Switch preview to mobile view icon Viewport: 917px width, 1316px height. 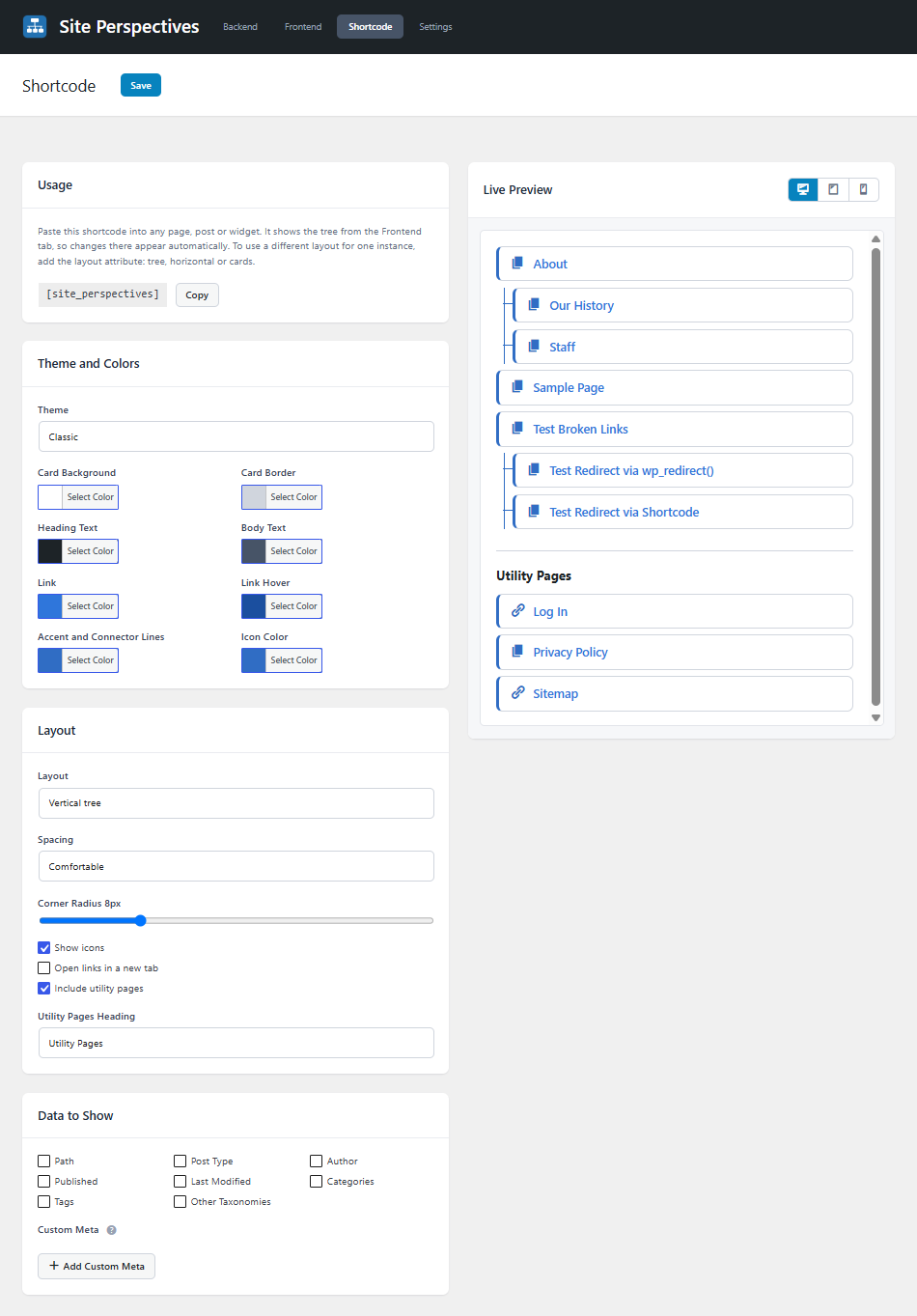(x=864, y=189)
